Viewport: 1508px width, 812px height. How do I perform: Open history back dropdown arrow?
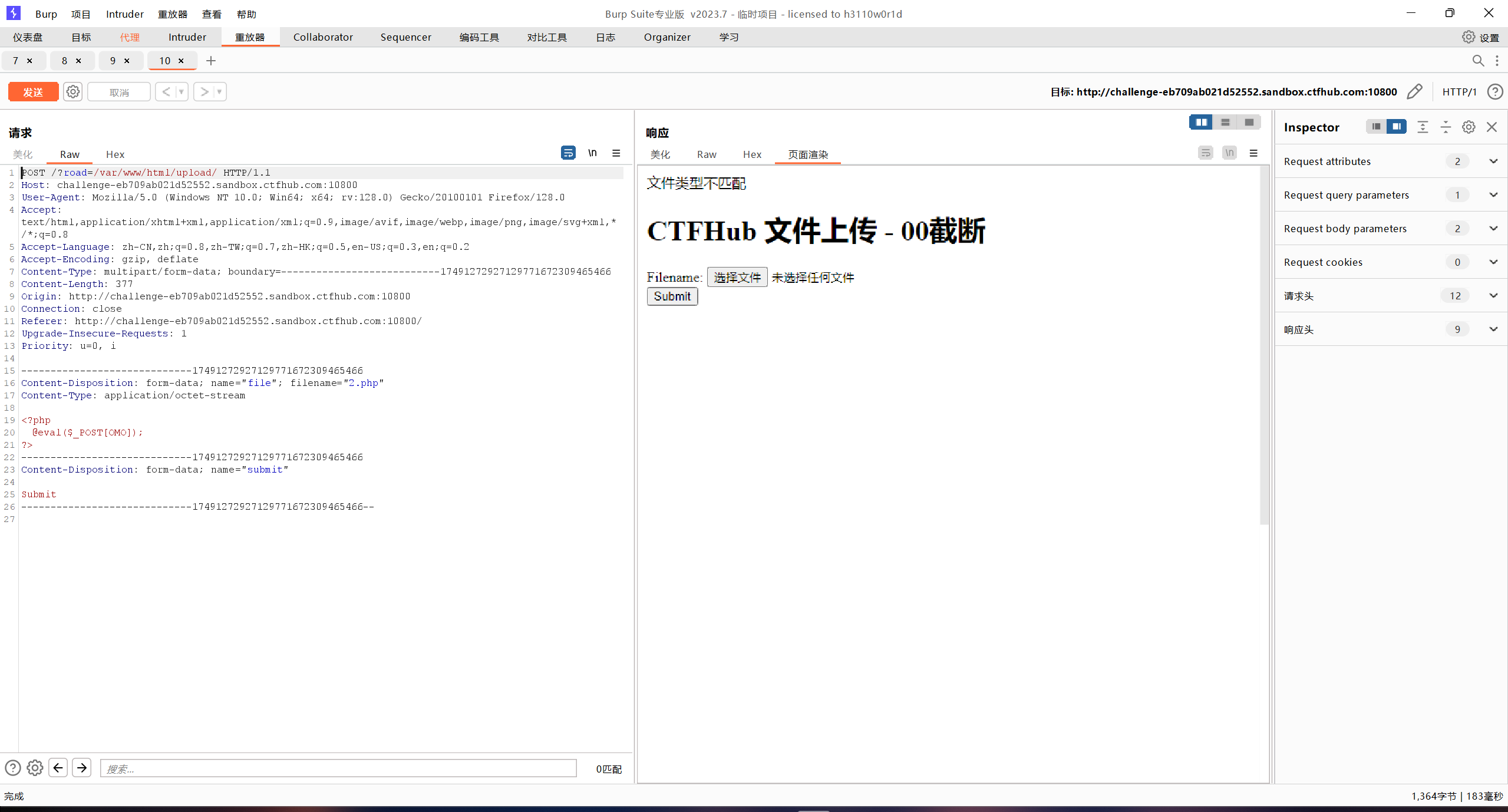[x=182, y=92]
